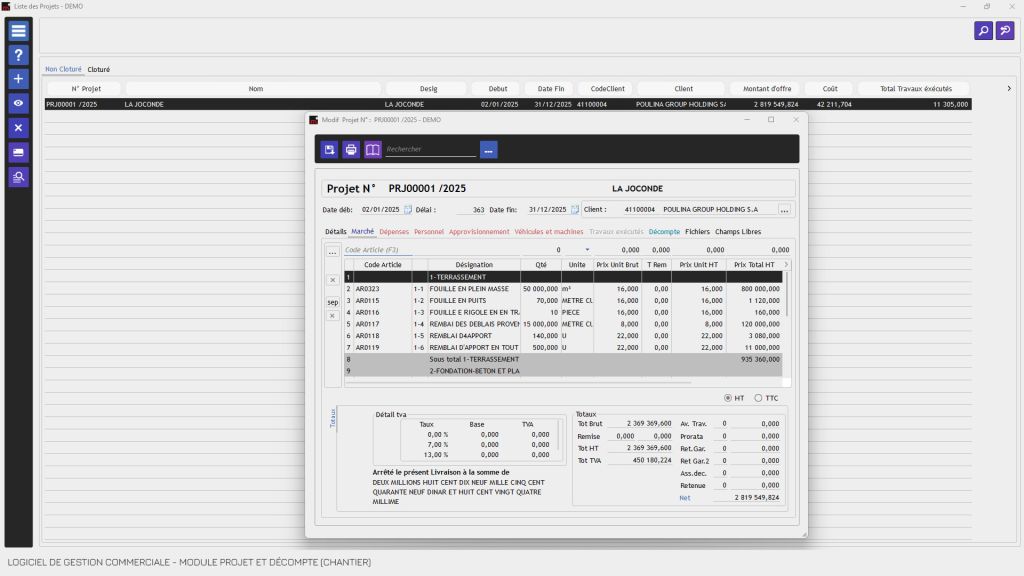Click the question mark help icon
Image resolution: width=1024 pixels, height=576 pixels.
pyautogui.click(x=18, y=55)
